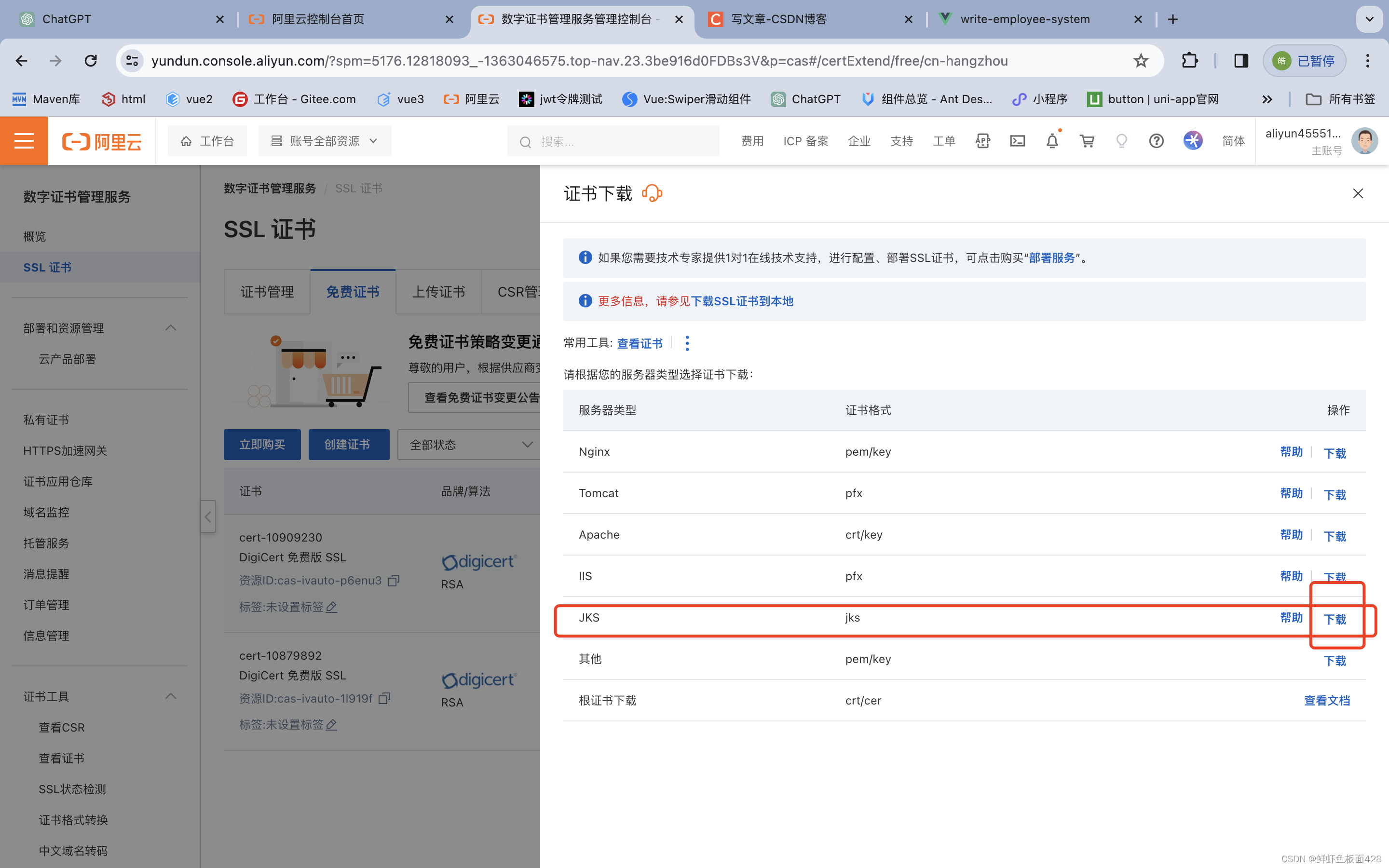This screenshot has height=868, width=1389.
Task: Click the Aliyun logo
Action: [x=102, y=141]
